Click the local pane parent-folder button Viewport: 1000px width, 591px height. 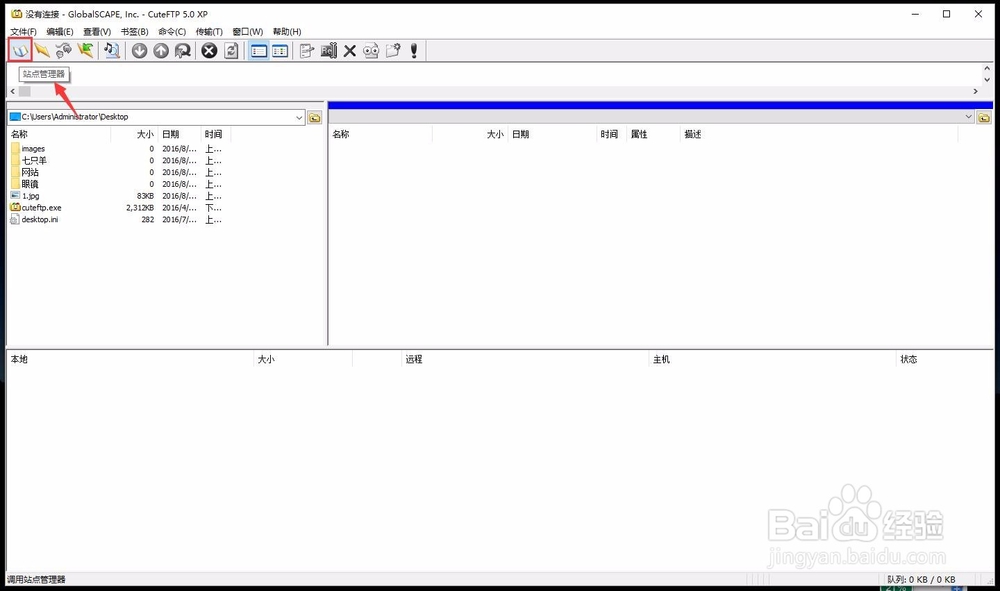point(315,117)
